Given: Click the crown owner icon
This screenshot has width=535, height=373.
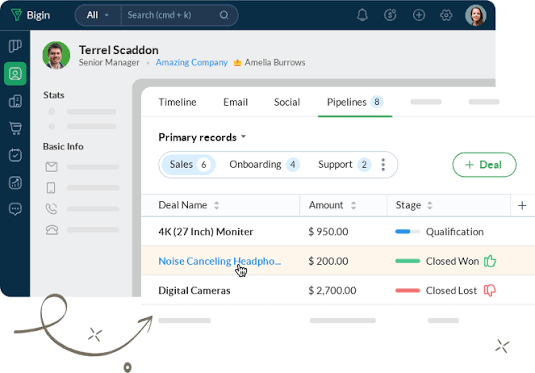Looking at the screenshot, I should point(237,62).
